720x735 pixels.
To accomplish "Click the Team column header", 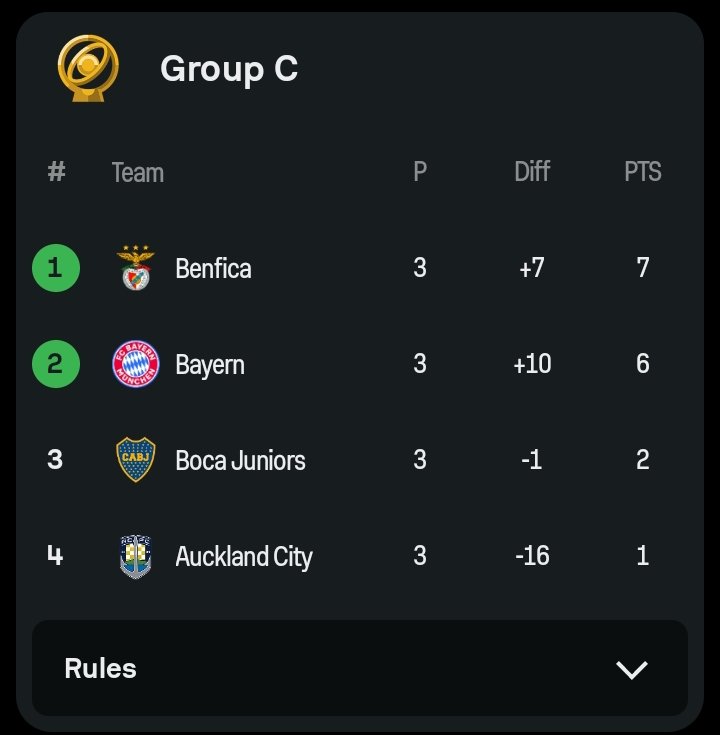I will [x=138, y=172].
